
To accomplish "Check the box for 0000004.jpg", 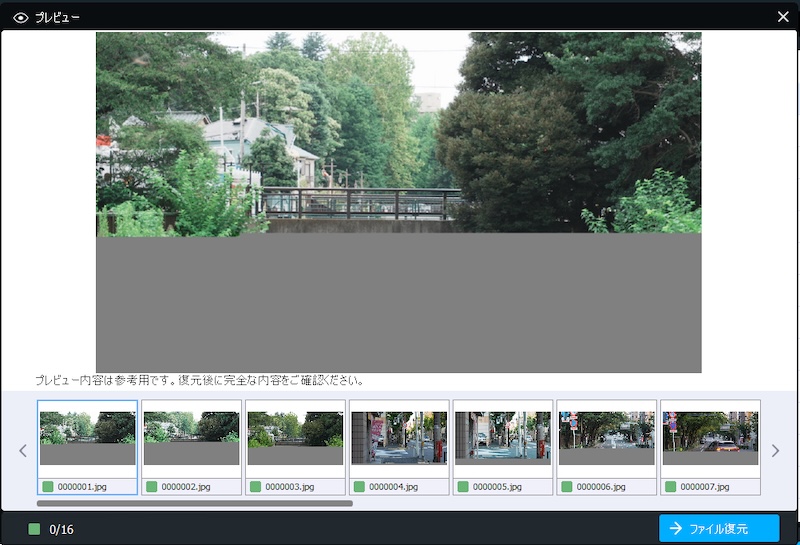I will pos(359,487).
